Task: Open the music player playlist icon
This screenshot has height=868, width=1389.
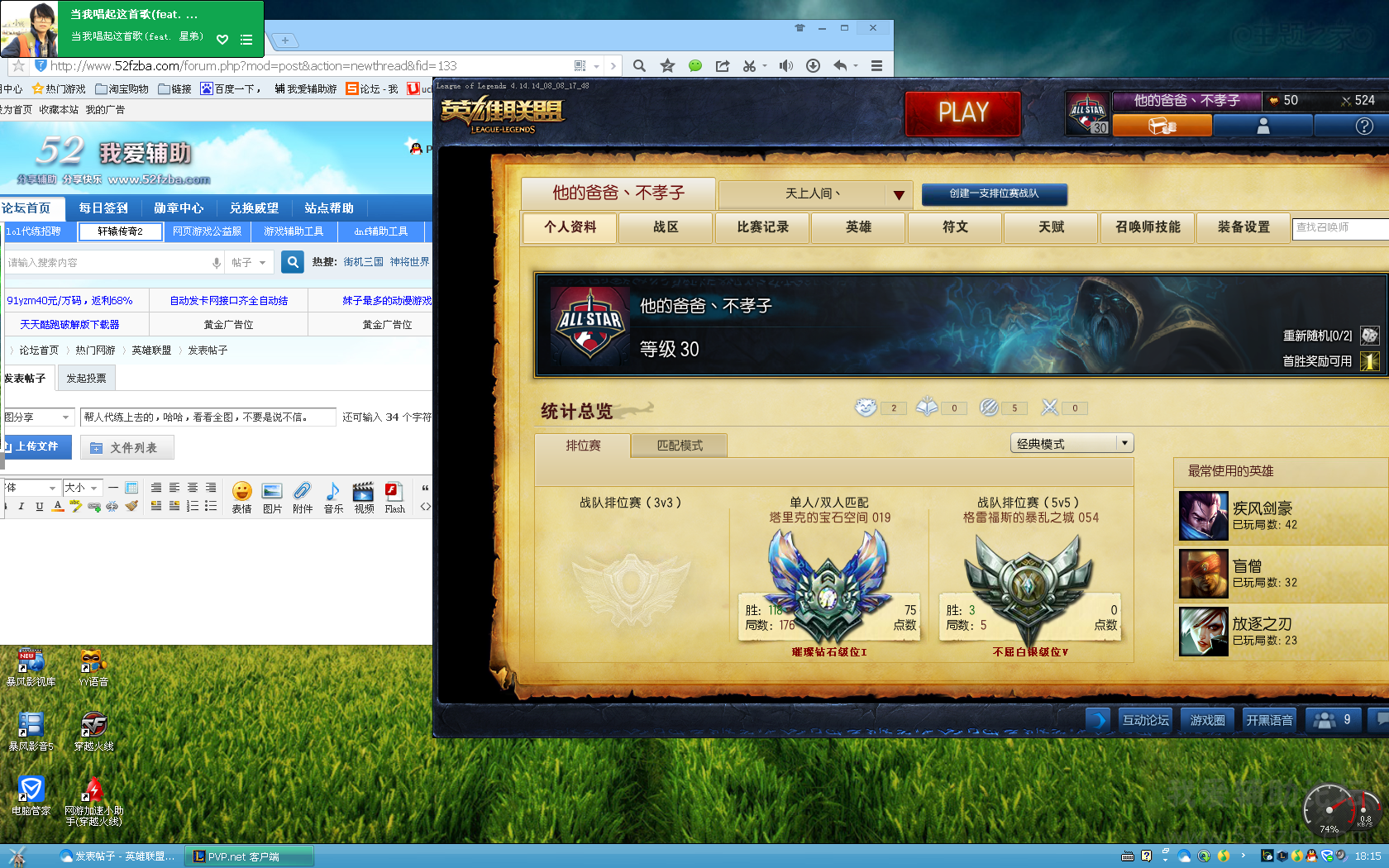Action: (x=246, y=39)
